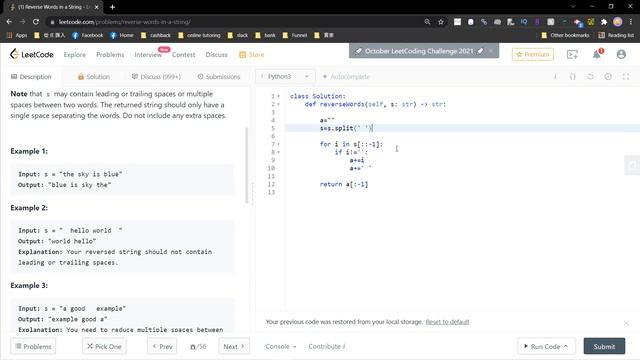Click the reset code icon

590,77
